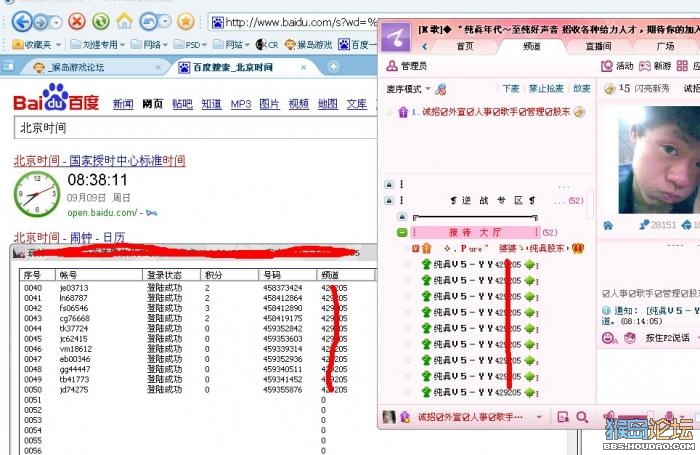This screenshot has width=700, height=455.
Task: Click the search magnifier at YY bottom bar
Action: click(x=582, y=417)
